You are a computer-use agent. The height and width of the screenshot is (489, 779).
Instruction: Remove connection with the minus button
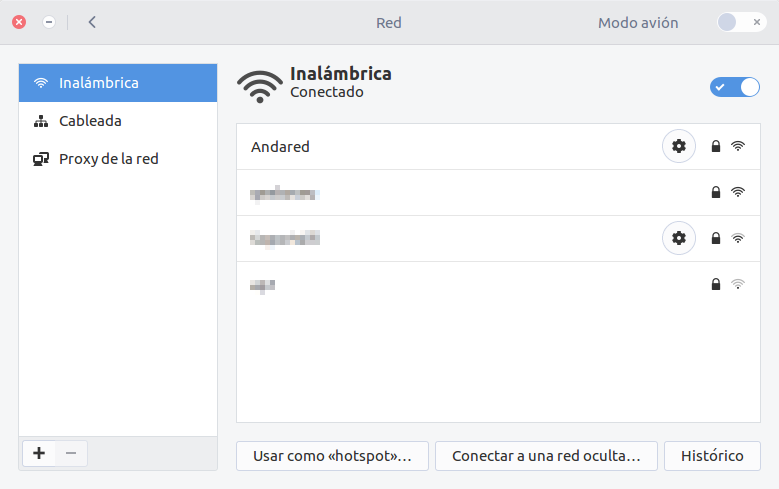click(x=71, y=453)
